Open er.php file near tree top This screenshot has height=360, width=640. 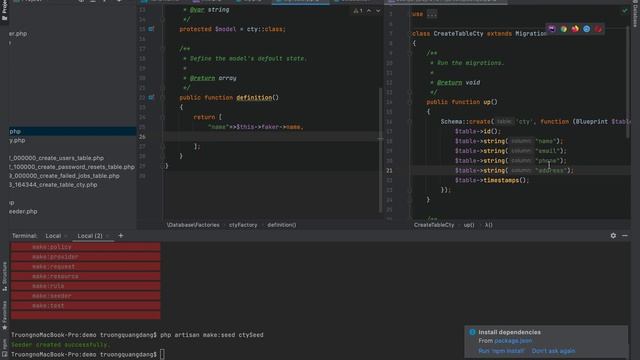point(18,33)
